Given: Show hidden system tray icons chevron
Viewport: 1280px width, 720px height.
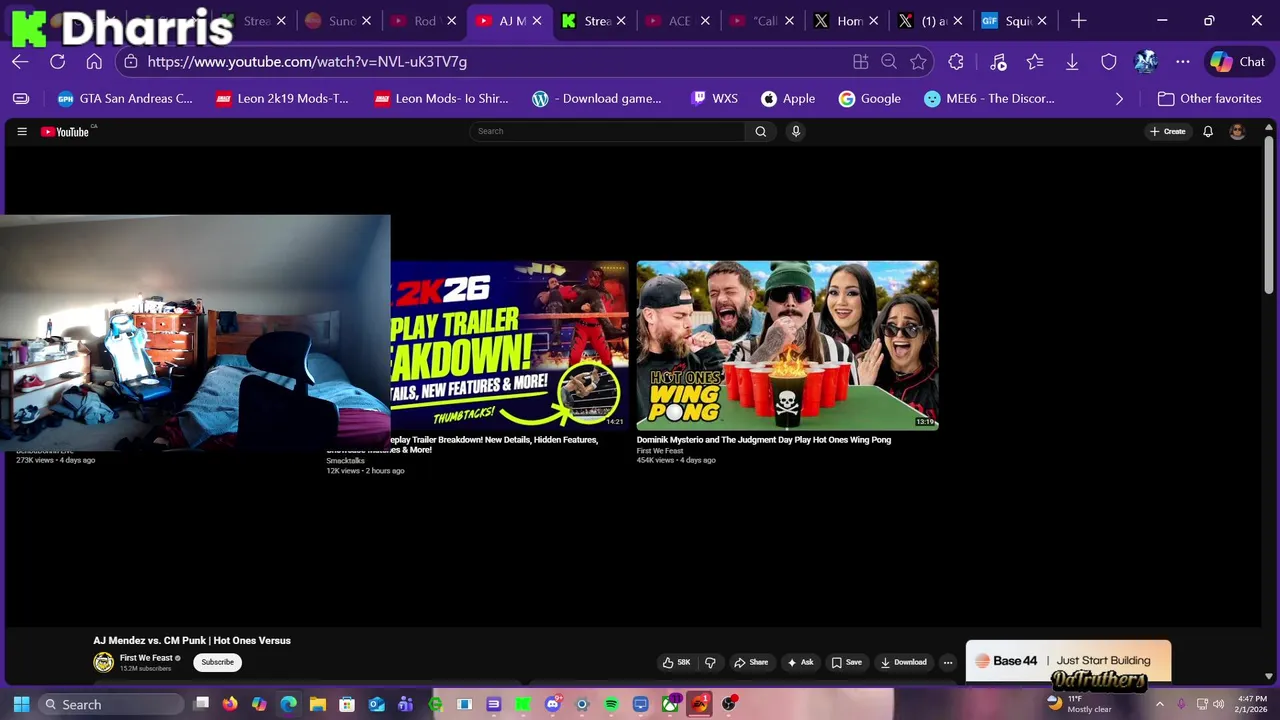Looking at the screenshot, I should point(1159,704).
